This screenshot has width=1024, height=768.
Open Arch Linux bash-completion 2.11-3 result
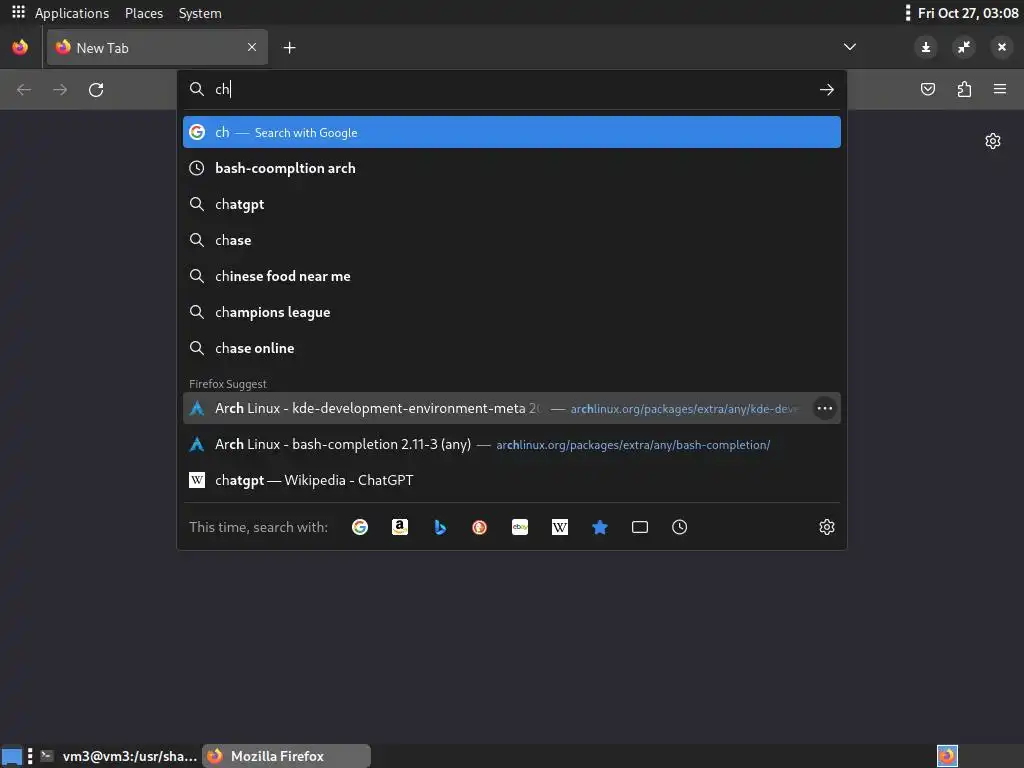[511, 444]
